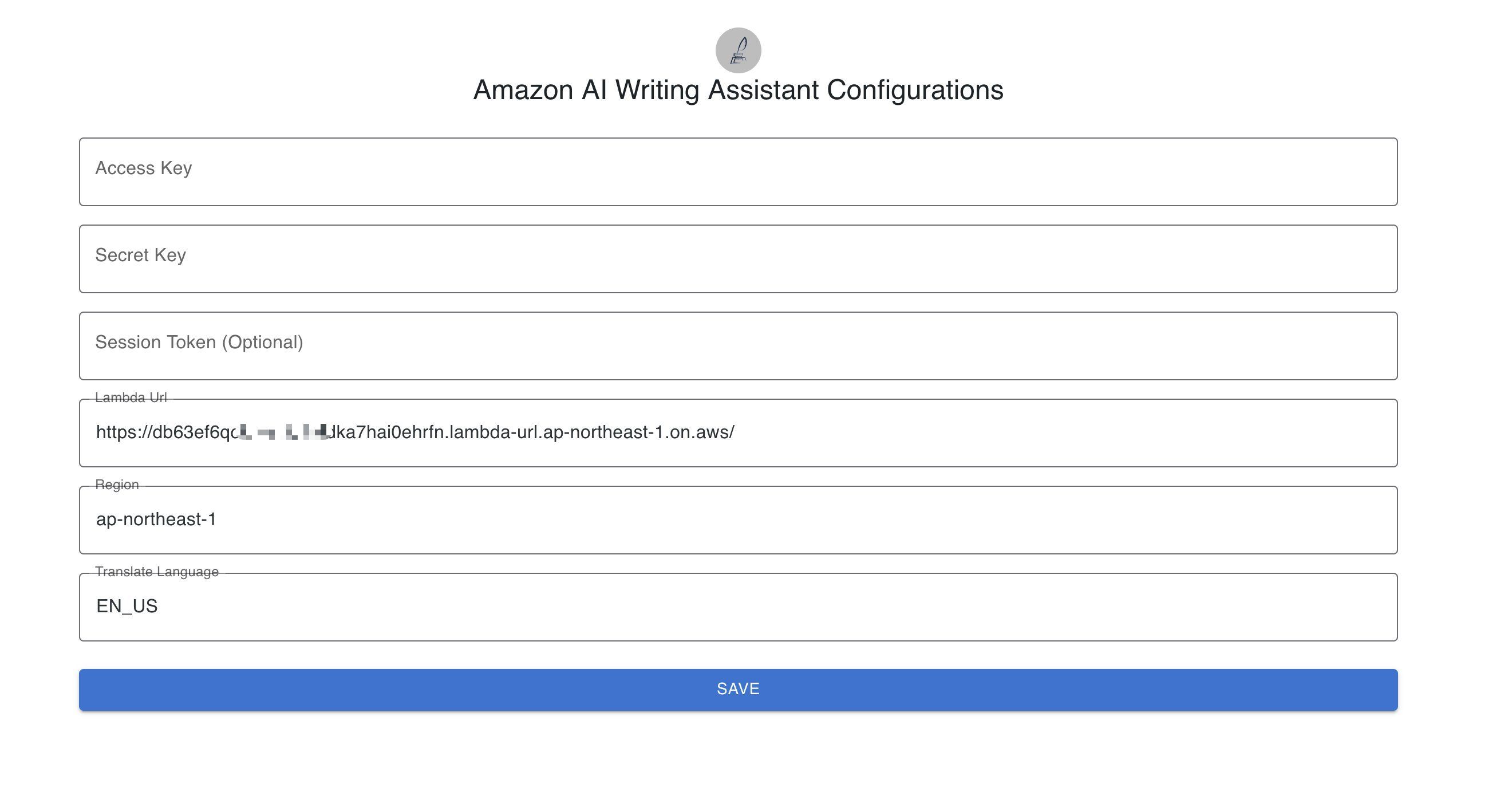Screen dimensions: 1512x795
Task: Click the small Region floating label
Action: pyautogui.click(x=117, y=485)
